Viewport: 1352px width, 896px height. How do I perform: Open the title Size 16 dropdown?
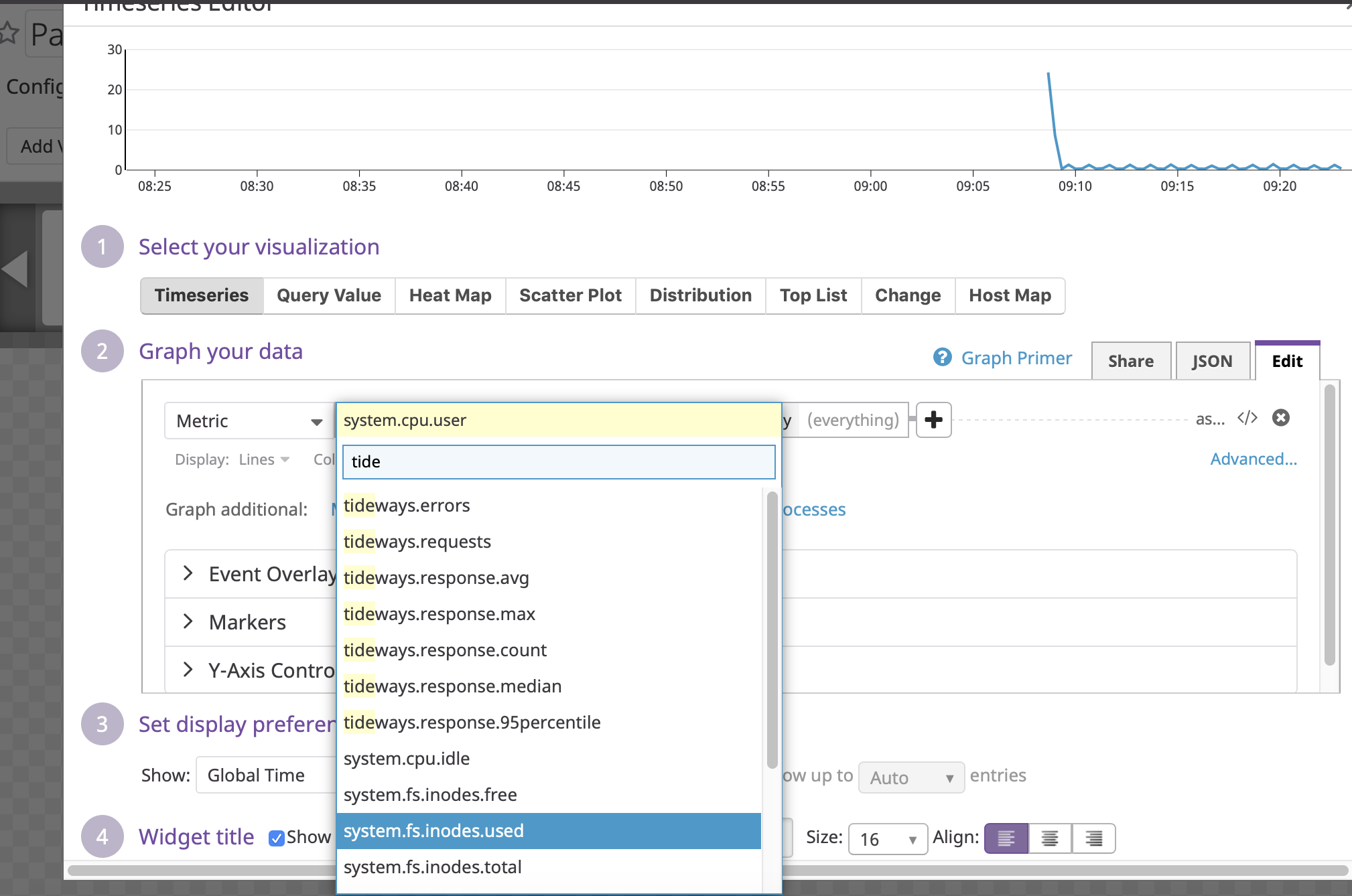(888, 839)
